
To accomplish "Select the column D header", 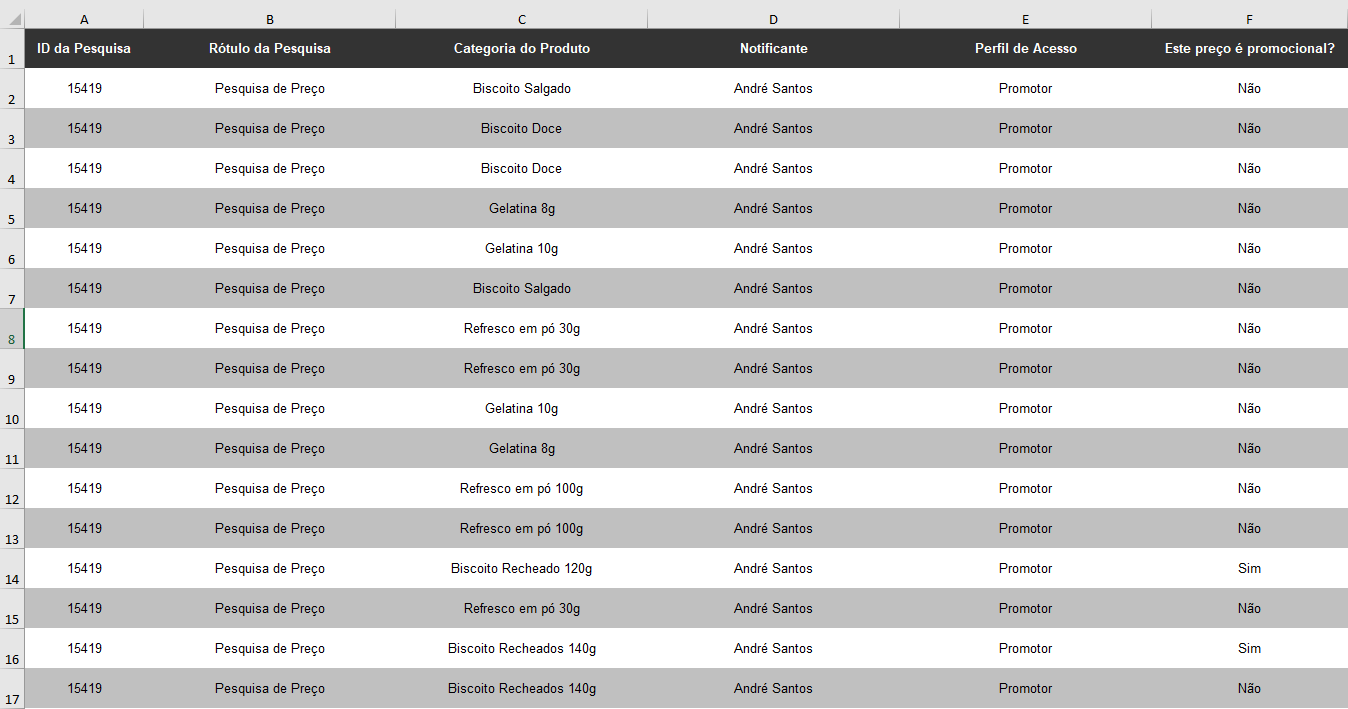I will (x=773, y=19).
